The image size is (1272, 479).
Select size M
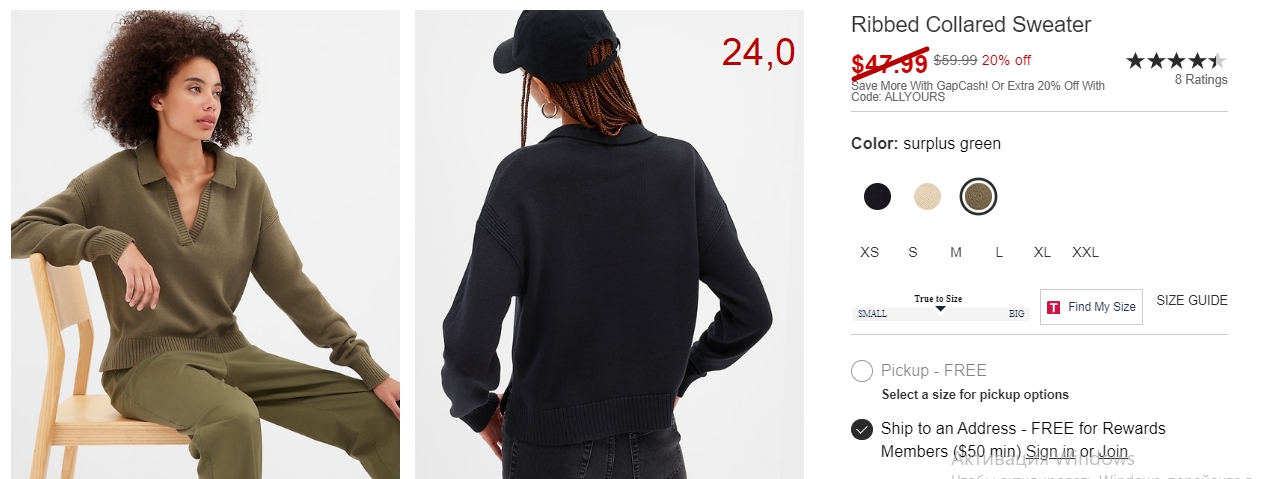pyautogui.click(x=956, y=252)
